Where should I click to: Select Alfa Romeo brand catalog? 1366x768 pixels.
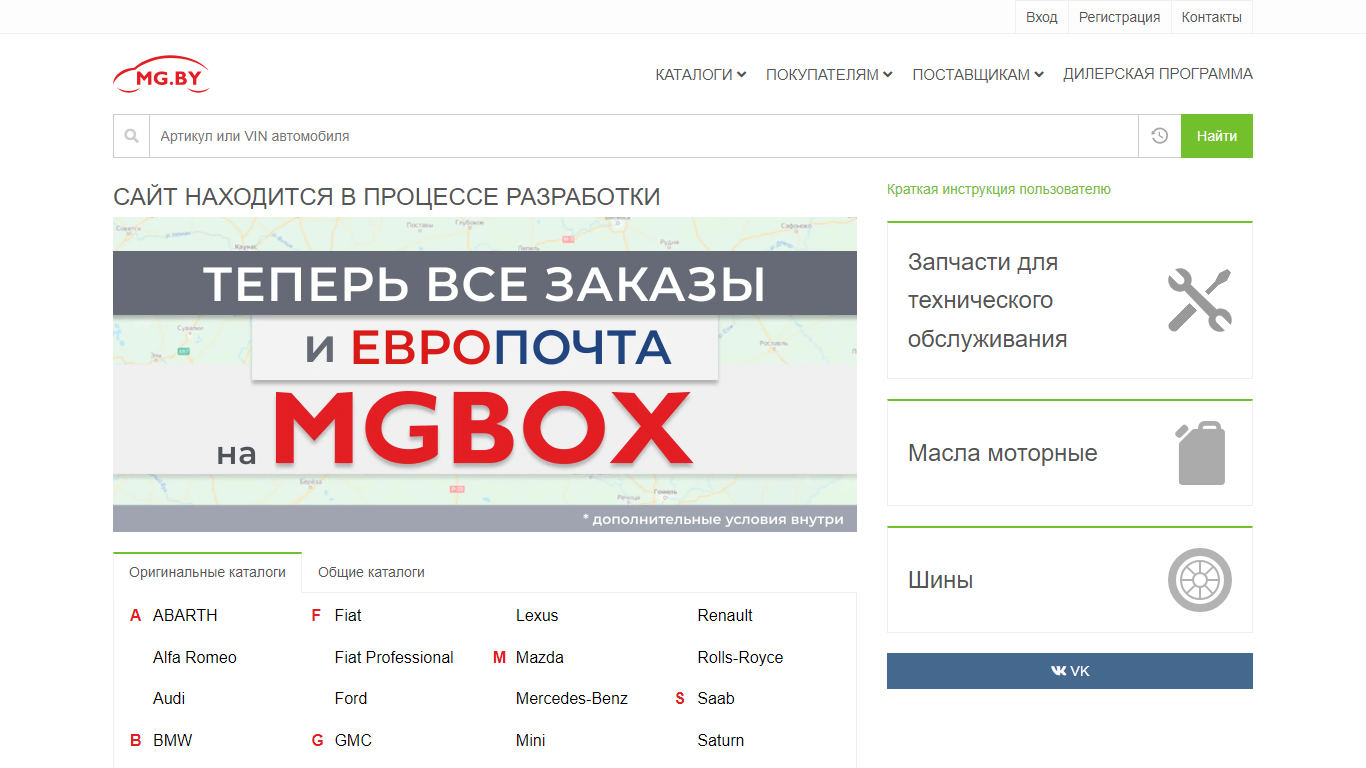tap(195, 658)
